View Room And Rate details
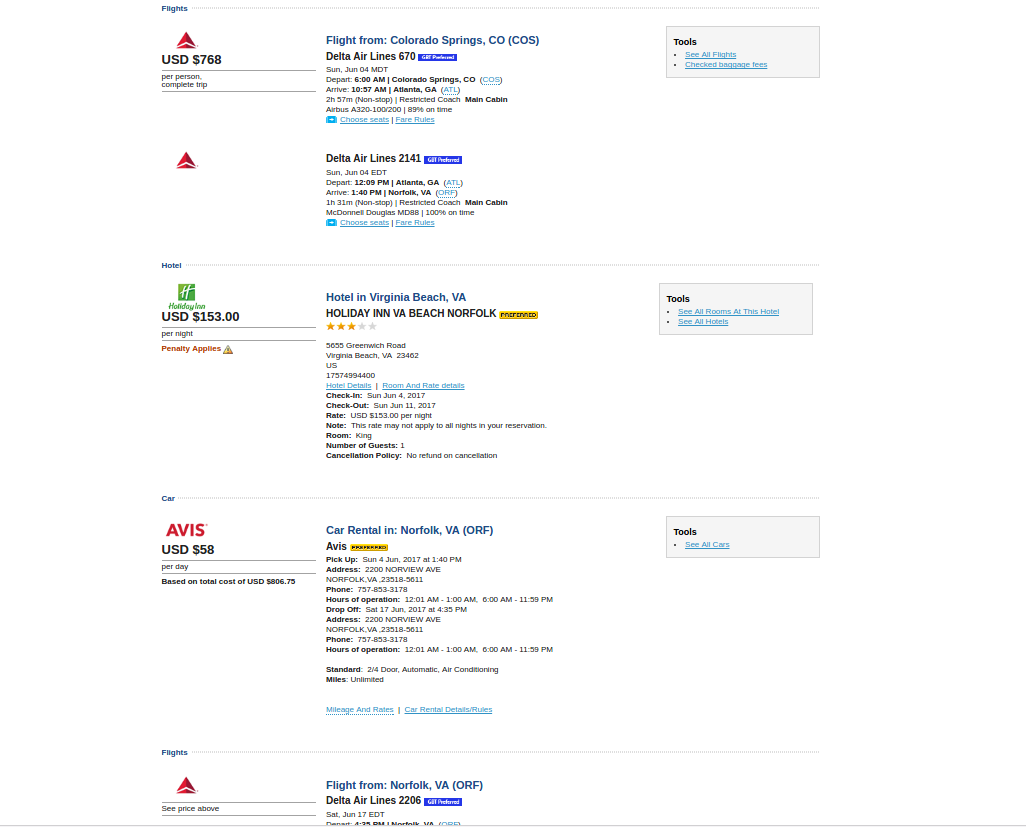This screenshot has width=1026, height=827. (423, 386)
